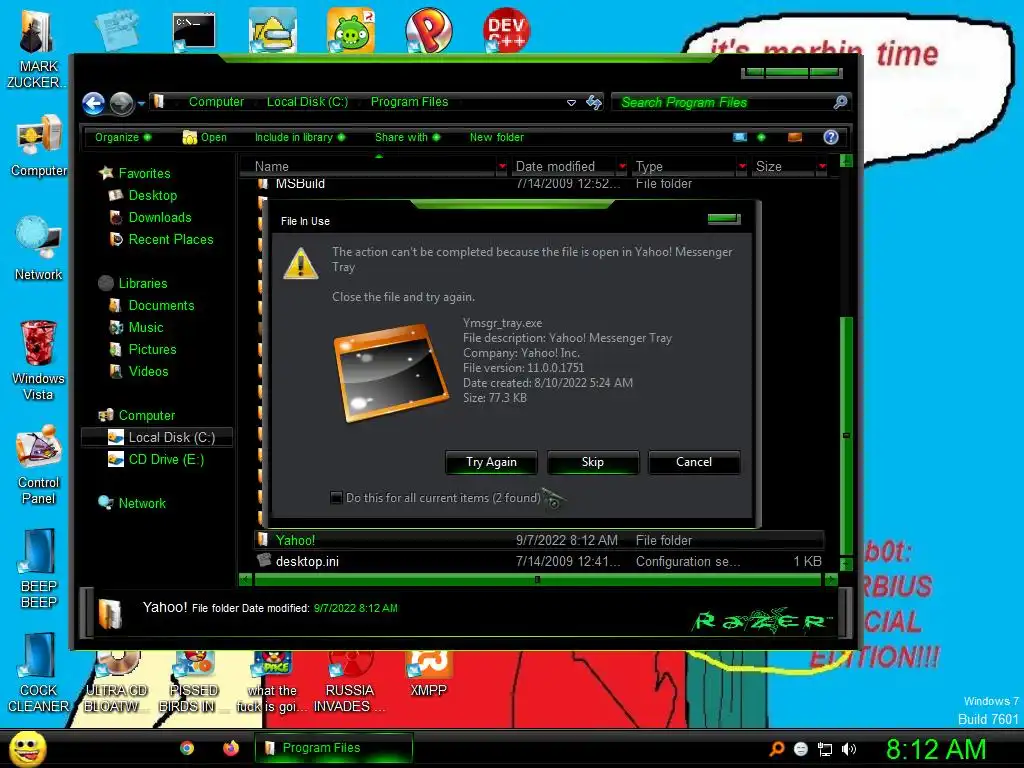Click the orange magnifier tray icon
Image resolution: width=1024 pixels, height=768 pixels.
[777, 749]
